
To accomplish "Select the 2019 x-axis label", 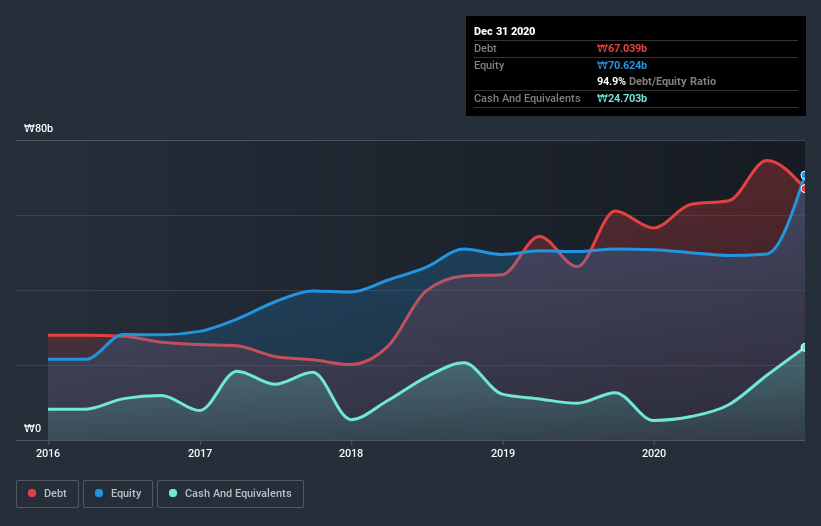I will [x=503, y=453].
